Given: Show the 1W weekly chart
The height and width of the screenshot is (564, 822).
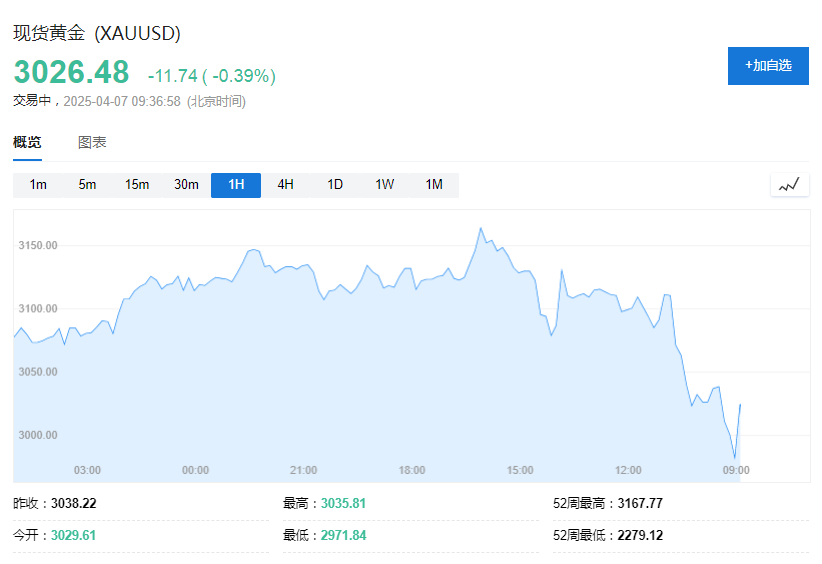Looking at the screenshot, I should pyautogui.click(x=384, y=185).
